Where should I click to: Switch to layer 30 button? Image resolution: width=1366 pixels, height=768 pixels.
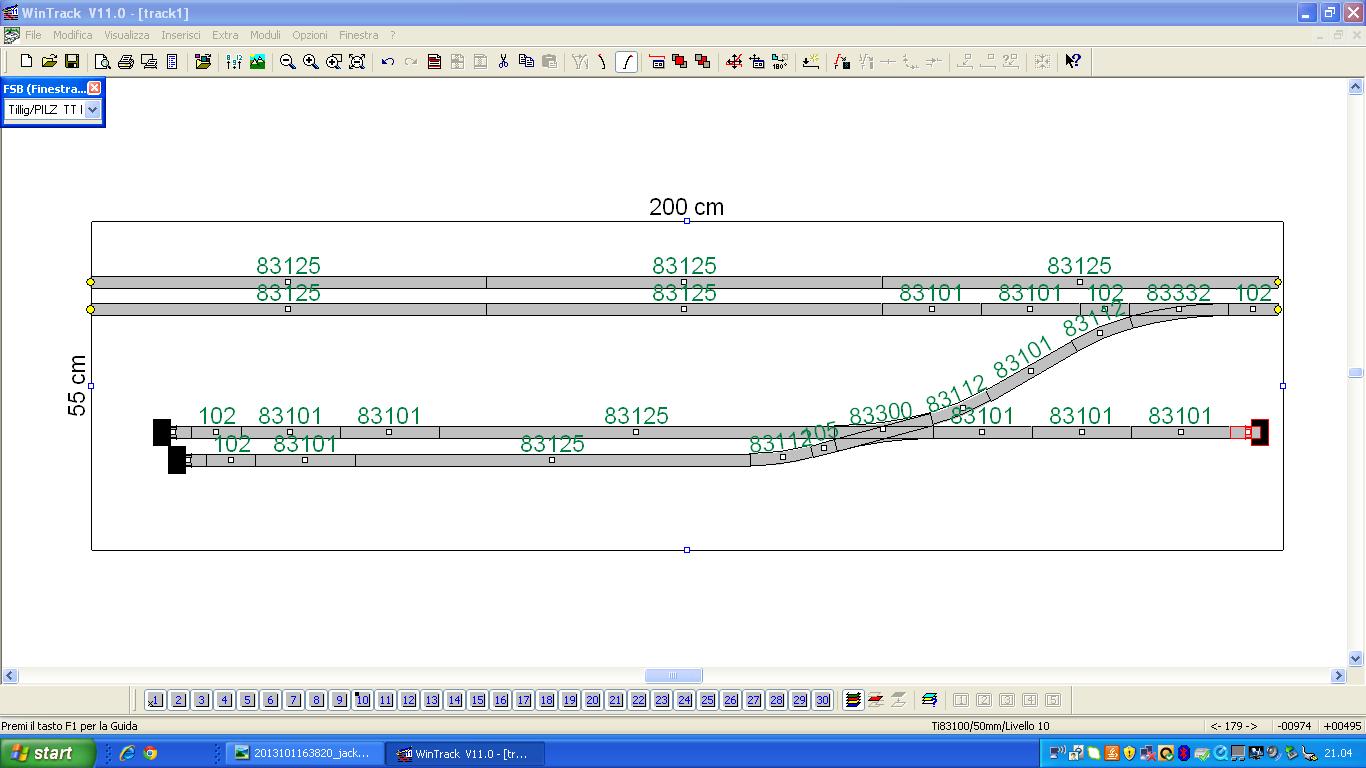822,700
